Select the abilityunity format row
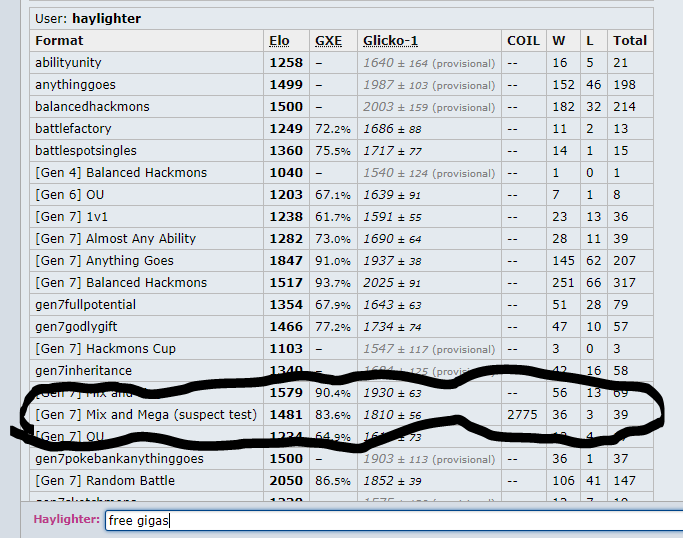683x538 pixels. (75, 63)
